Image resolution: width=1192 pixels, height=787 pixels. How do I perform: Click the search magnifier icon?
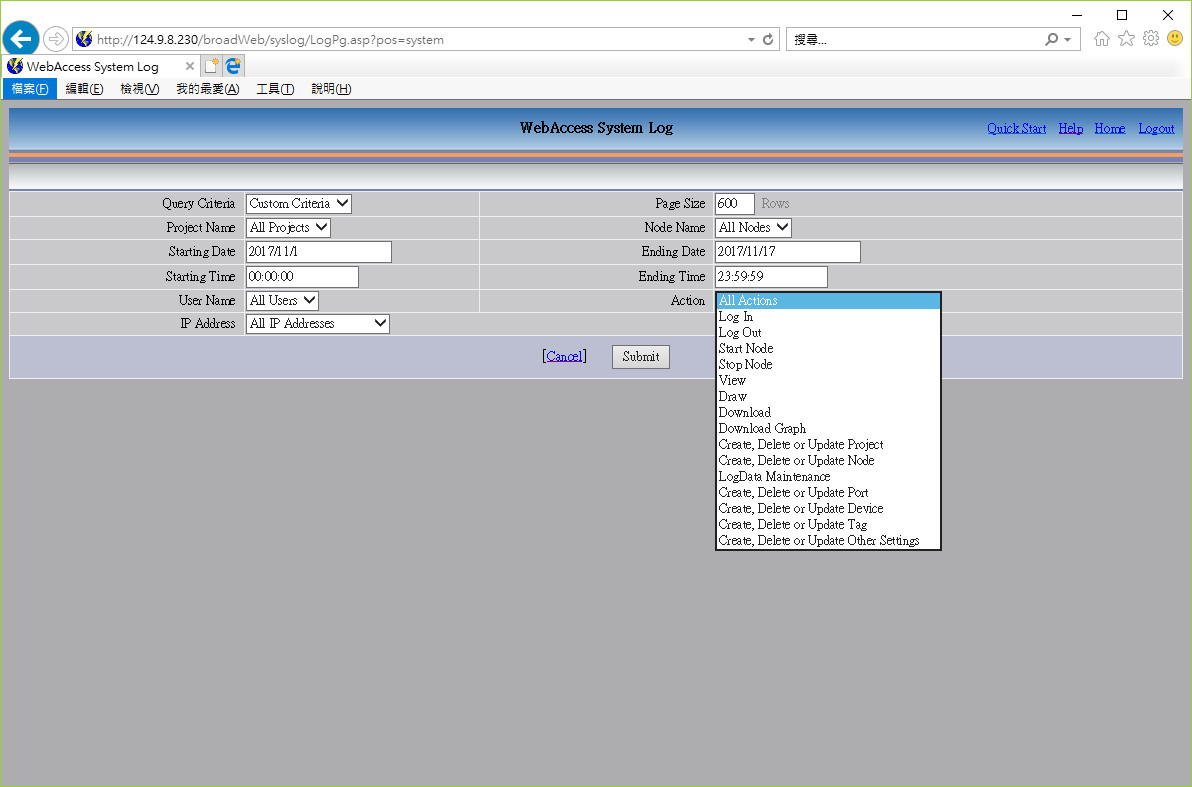[1051, 40]
